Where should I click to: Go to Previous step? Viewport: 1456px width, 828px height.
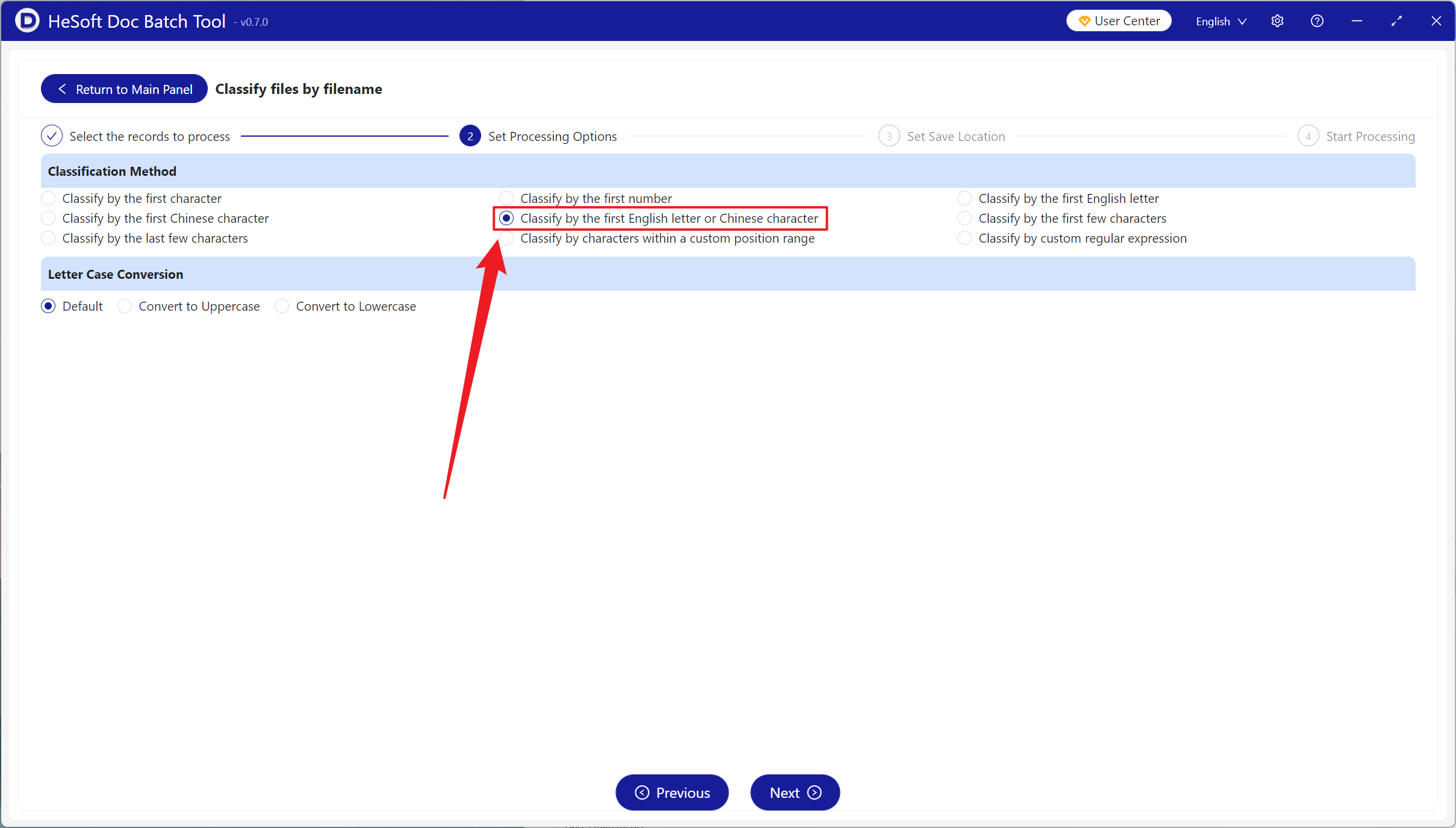click(x=672, y=792)
